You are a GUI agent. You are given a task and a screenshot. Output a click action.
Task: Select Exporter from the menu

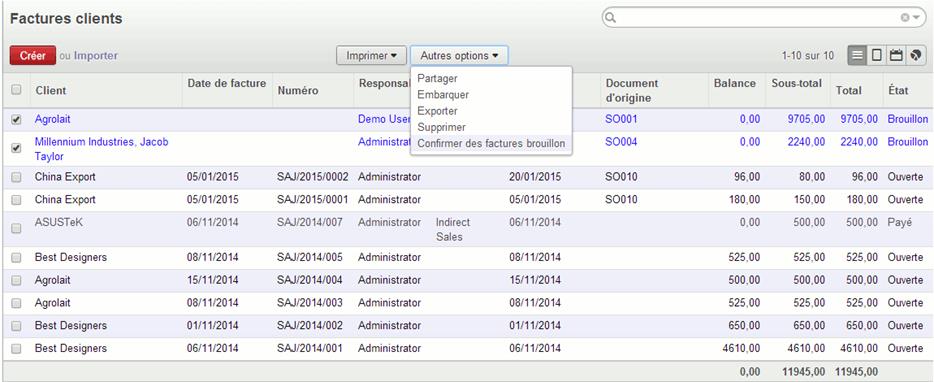437,111
